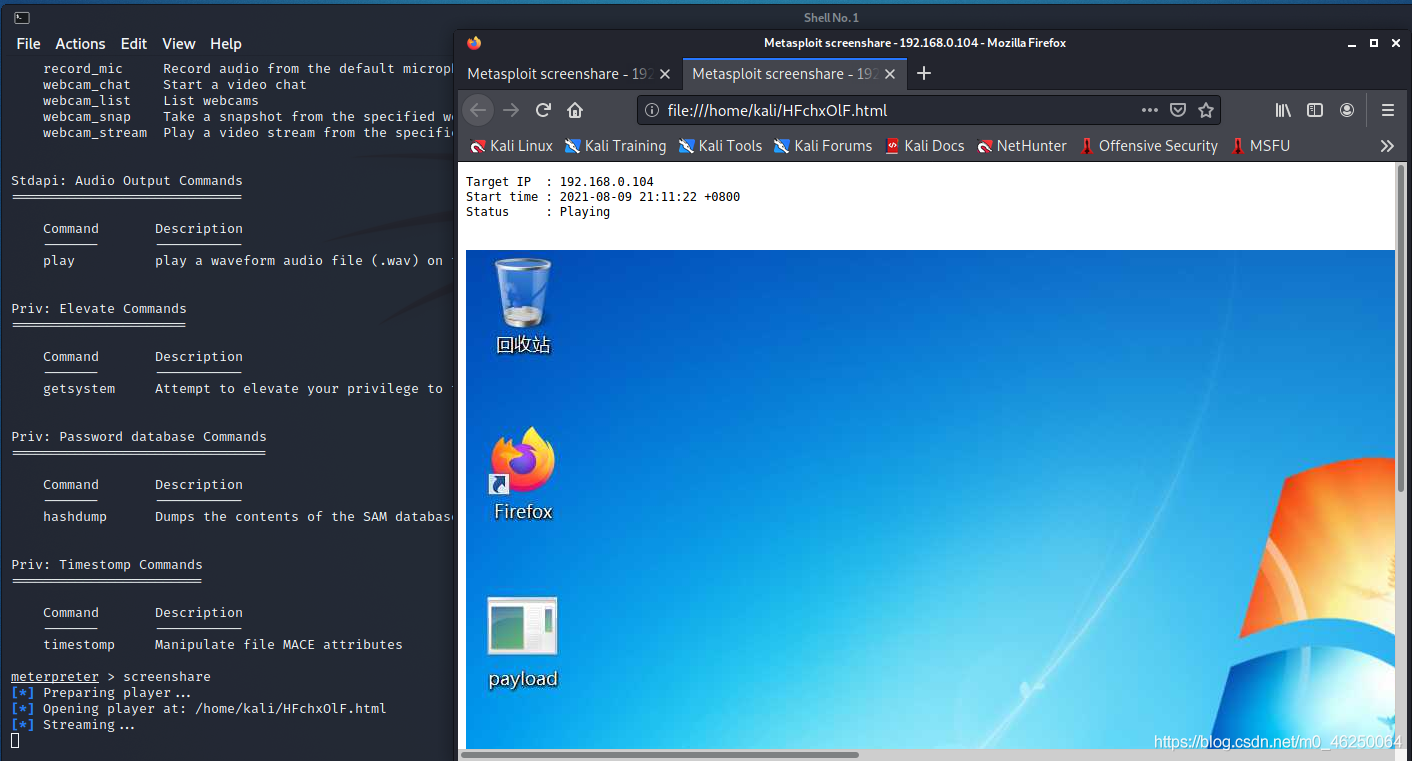Open the NetHunter bookmark

[x=1022, y=146]
